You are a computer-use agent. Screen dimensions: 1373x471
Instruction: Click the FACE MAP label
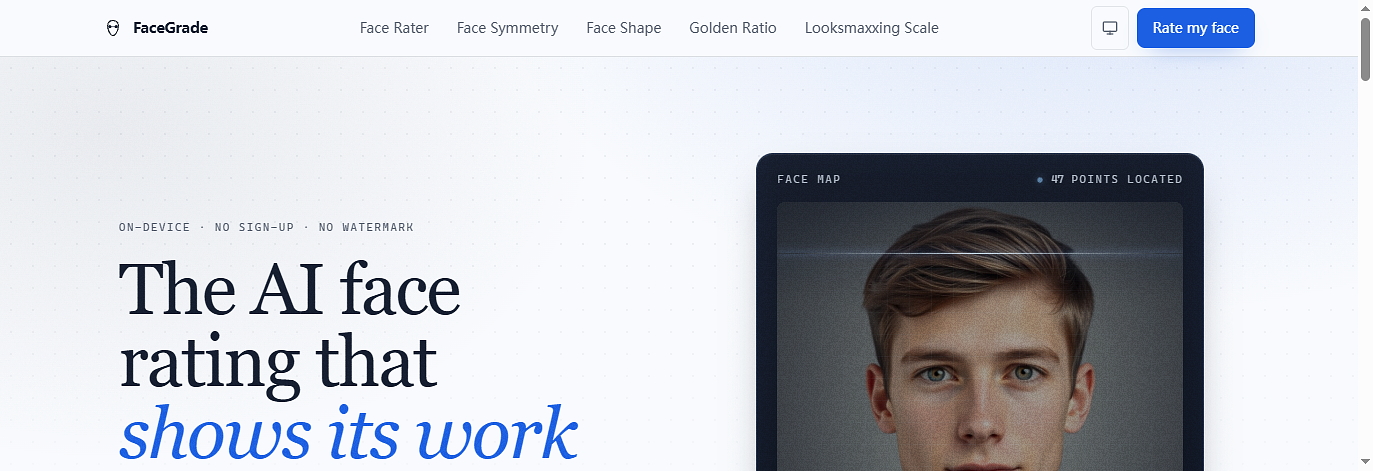coord(809,180)
